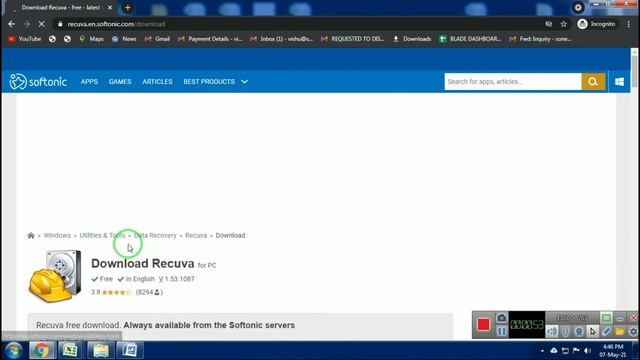Open the Chrome three-dot menu
This screenshot has width=640, height=360.
[x=629, y=24]
